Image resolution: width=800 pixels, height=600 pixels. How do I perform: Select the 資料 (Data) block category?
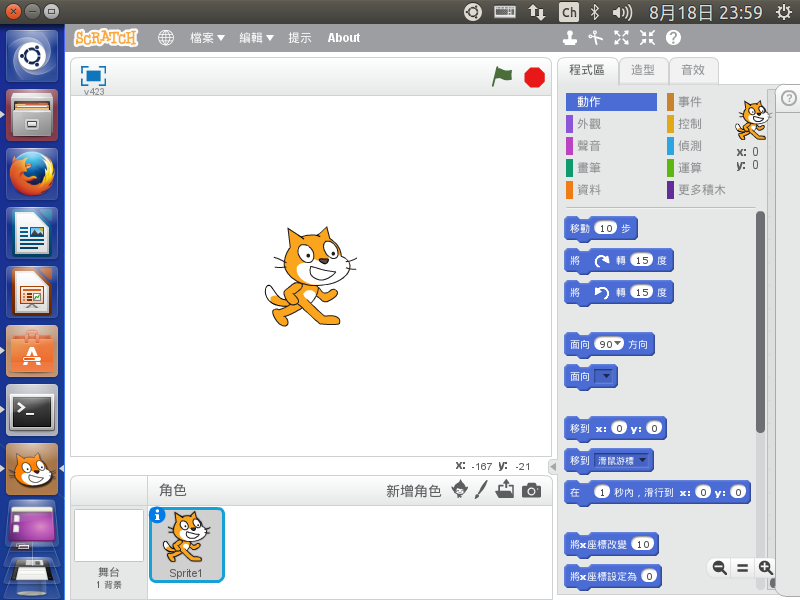pyautogui.click(x=611, y=190)
